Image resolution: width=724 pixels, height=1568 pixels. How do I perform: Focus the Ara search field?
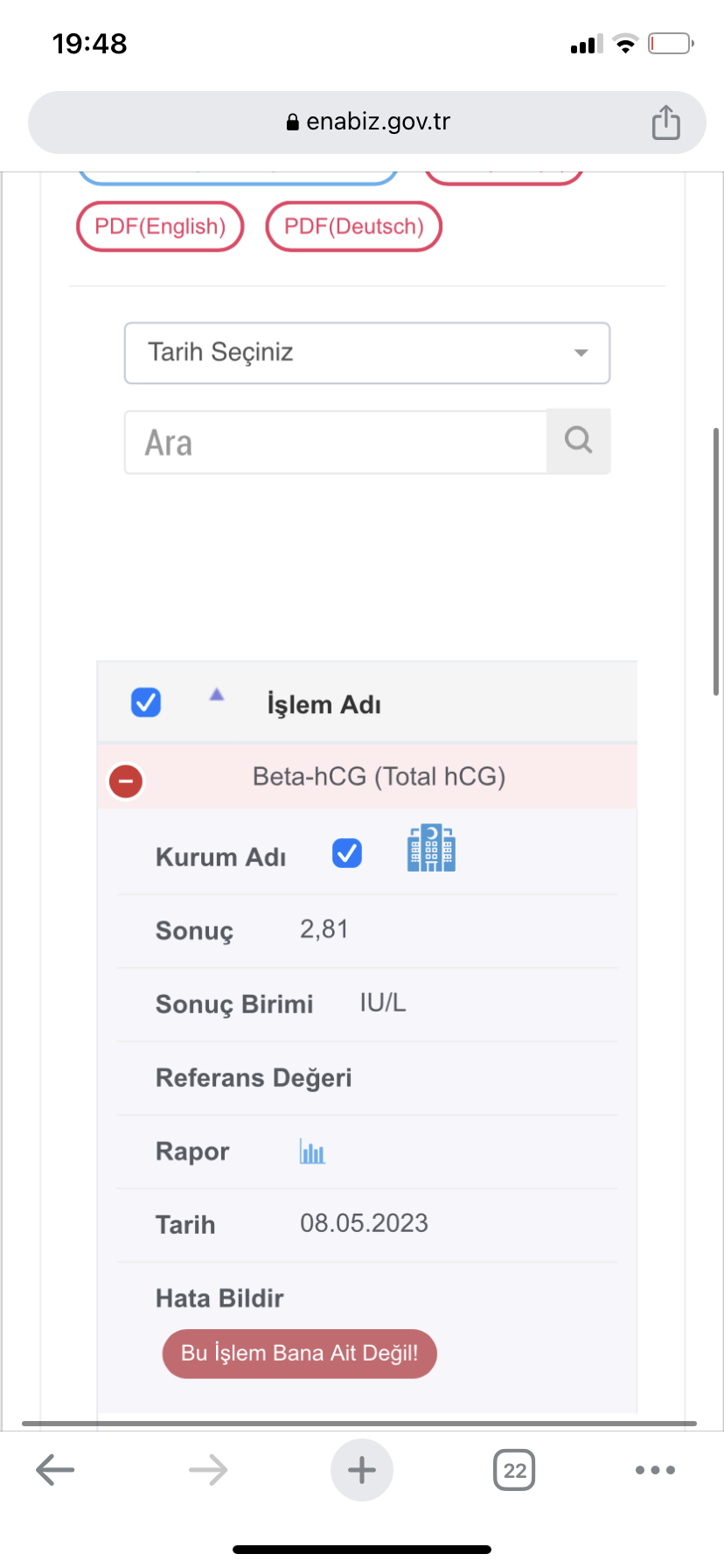(x=336, y=443)
